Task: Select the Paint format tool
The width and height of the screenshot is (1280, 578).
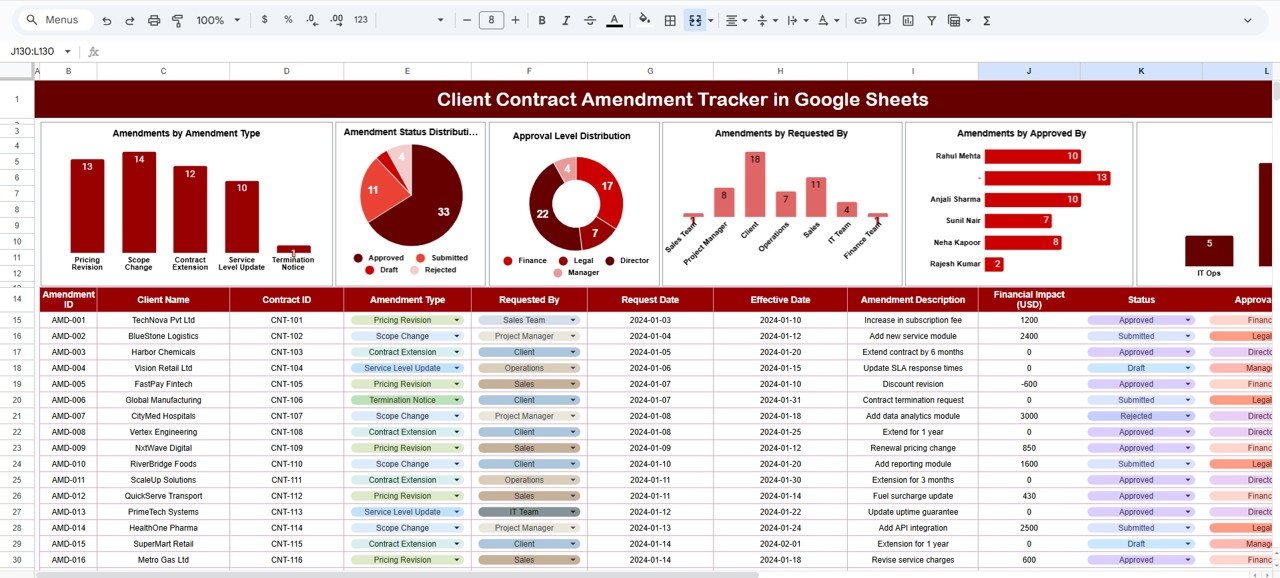Action: click(178, 19)
